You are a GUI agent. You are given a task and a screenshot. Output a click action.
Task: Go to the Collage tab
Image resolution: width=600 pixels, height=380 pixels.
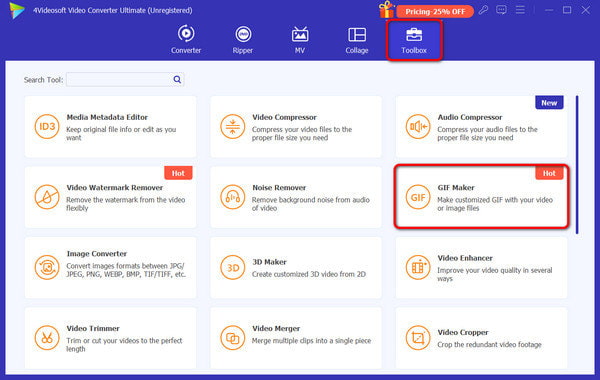tap(357, 39)
